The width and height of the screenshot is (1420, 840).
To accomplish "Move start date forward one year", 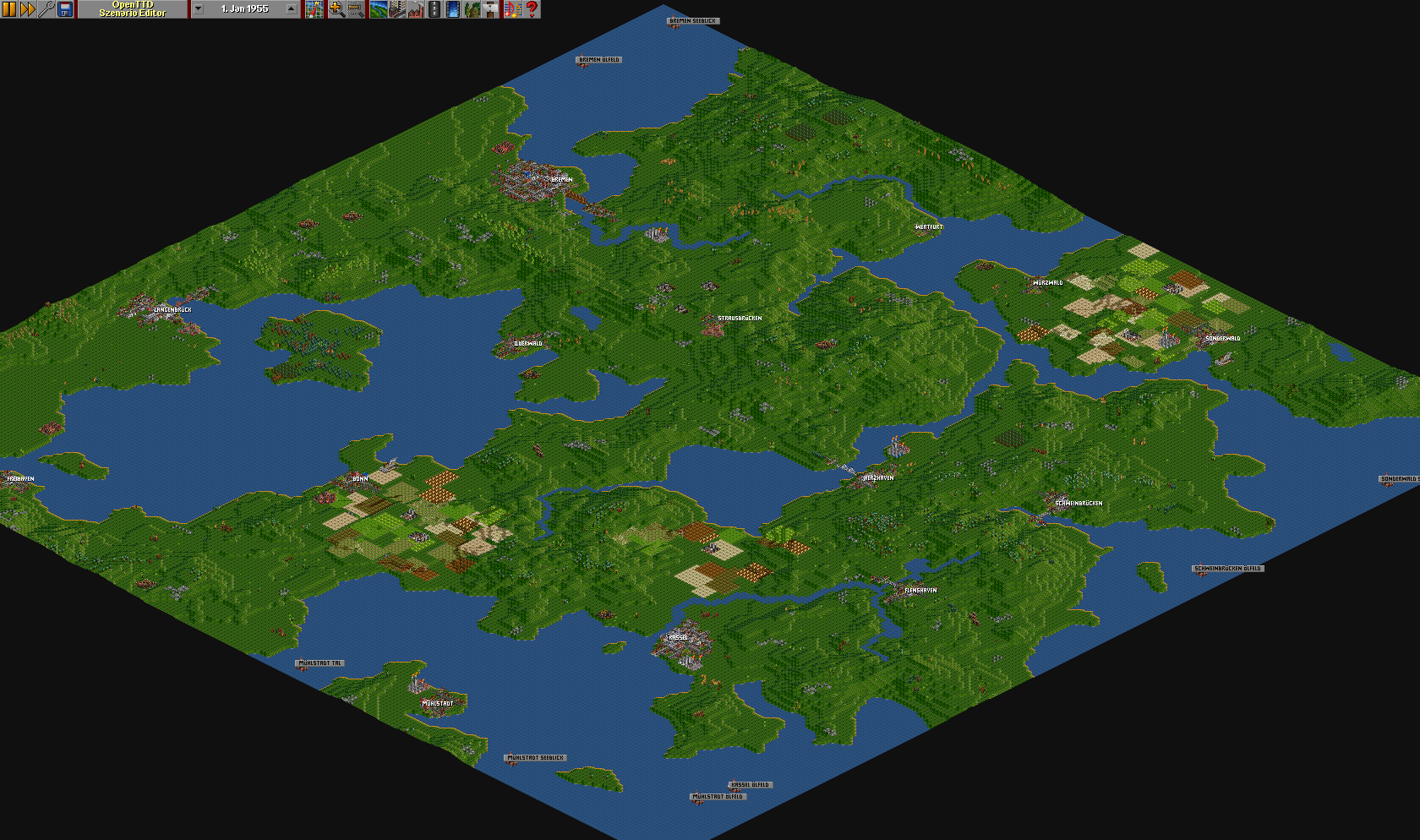I will coord(292,9).
